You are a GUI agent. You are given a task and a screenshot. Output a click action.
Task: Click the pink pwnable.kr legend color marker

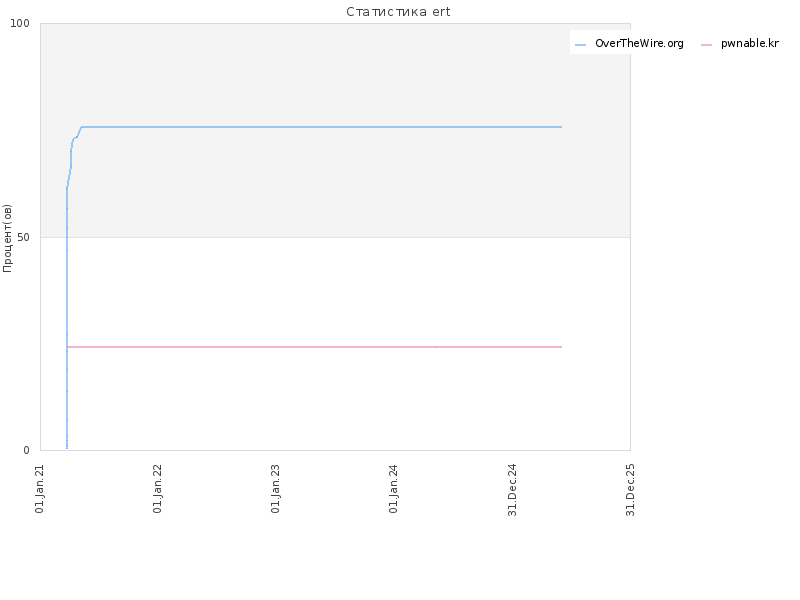[x=706, y=45]
